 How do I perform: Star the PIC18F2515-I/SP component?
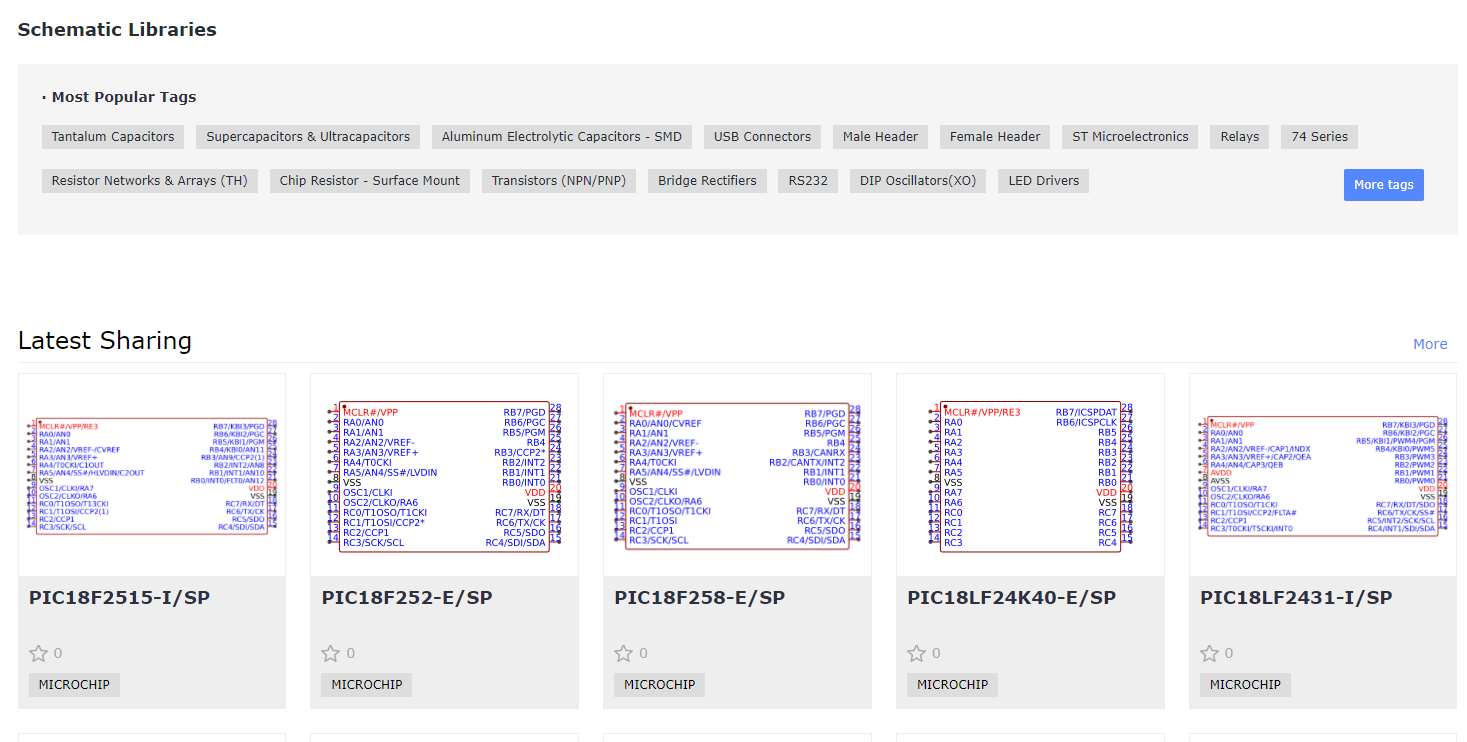(x=38, y=653)
